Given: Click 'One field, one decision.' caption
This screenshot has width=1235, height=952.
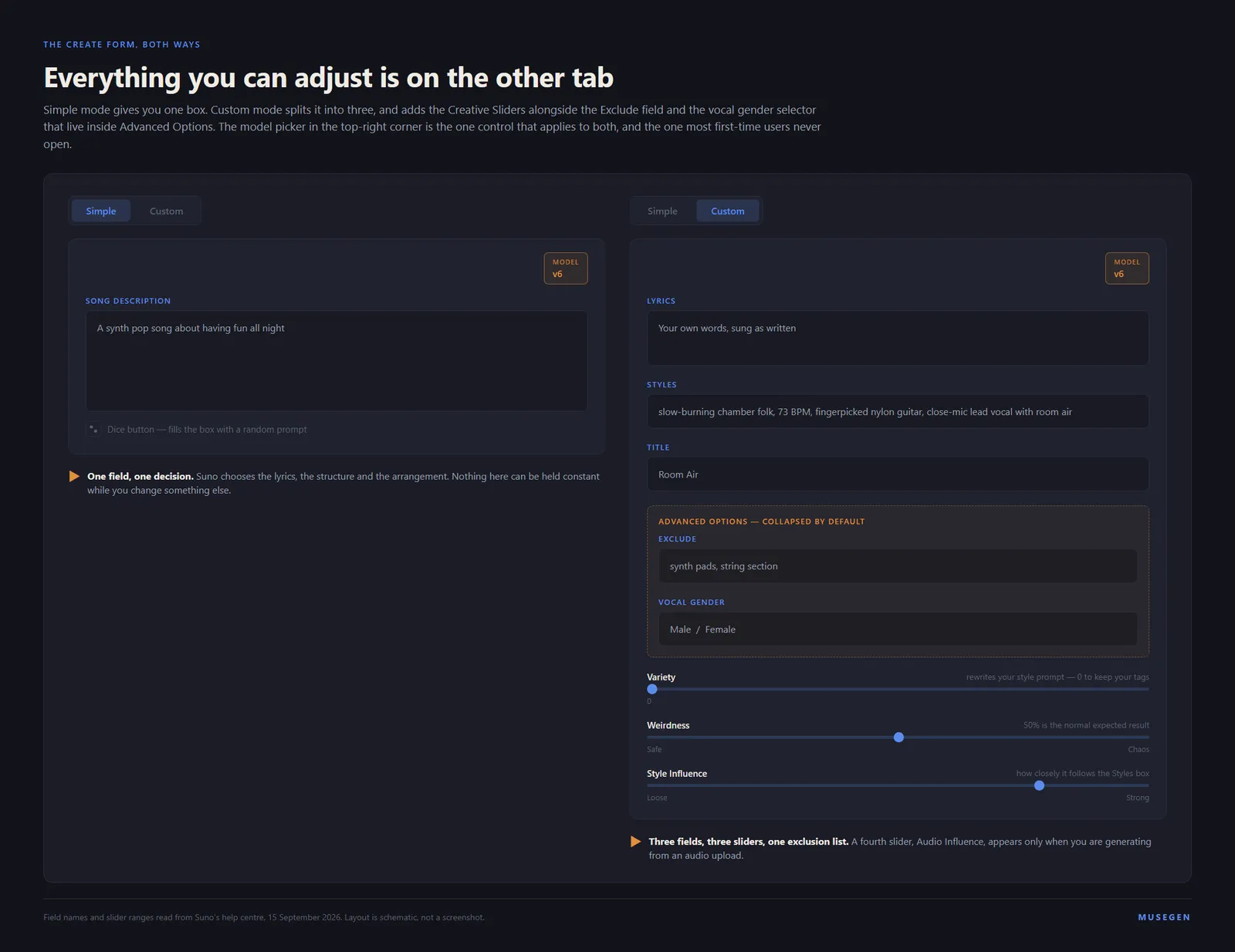Looking at the screenshot, I should (x=140, y=476).
